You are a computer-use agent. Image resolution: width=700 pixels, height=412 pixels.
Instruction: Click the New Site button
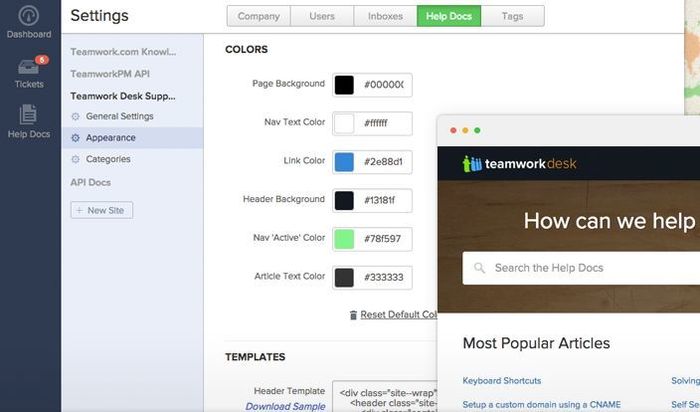(101, 210)
